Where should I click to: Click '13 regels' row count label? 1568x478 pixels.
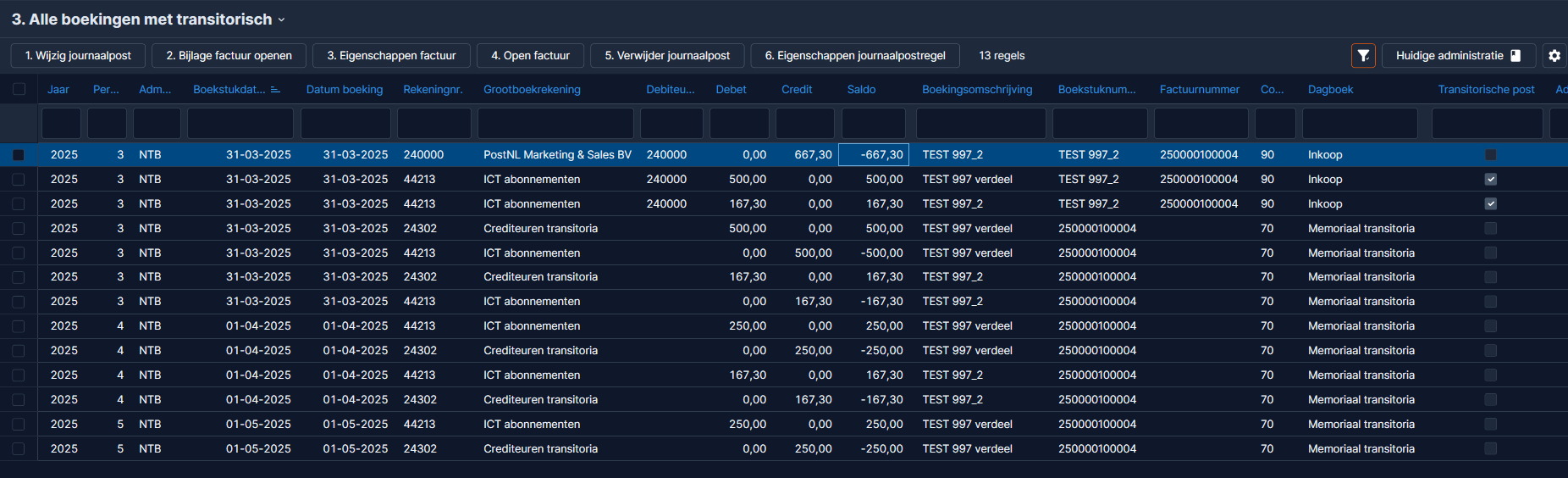coord(1002,56)
